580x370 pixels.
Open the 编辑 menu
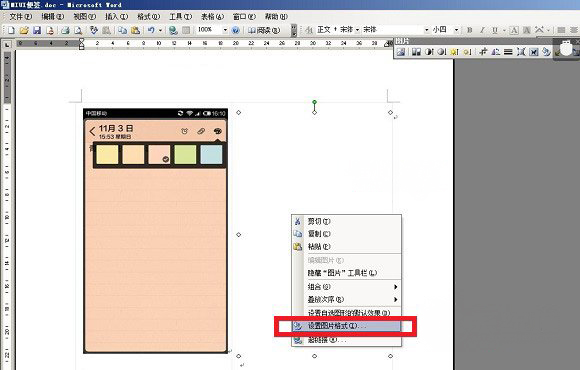click(53, 17)
